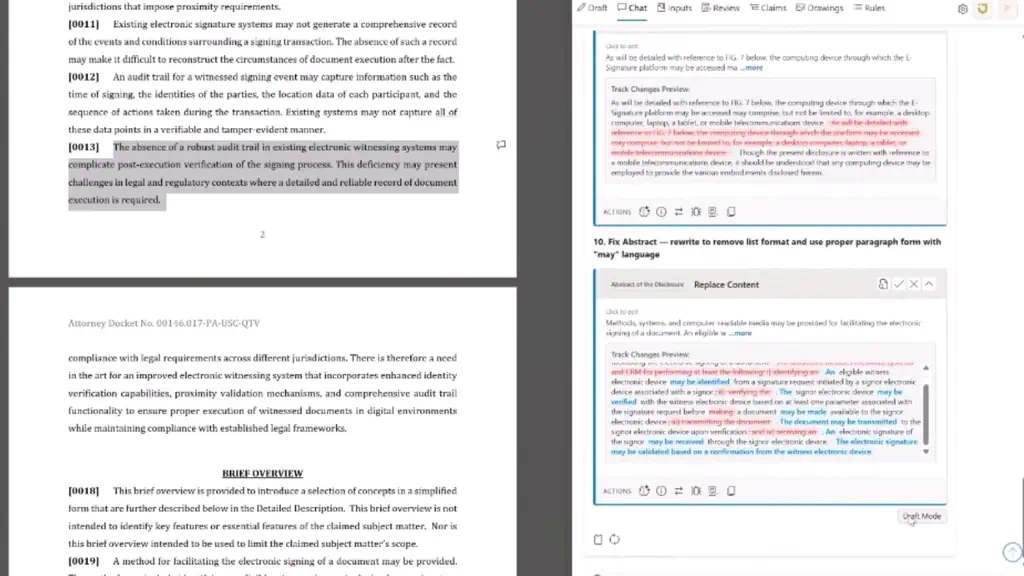Viewport: 1024px width, 576px height.
Task: Click bug icon in lower Actions row
Action: coord(696,490)
